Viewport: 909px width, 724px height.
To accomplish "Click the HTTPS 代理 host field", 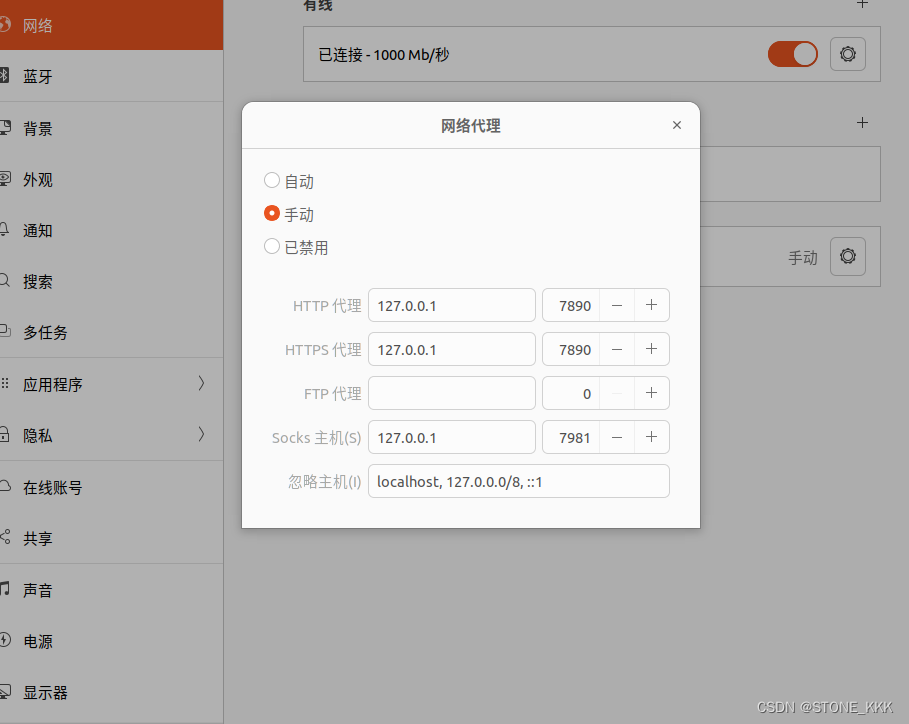I will [x=452, y=350].
